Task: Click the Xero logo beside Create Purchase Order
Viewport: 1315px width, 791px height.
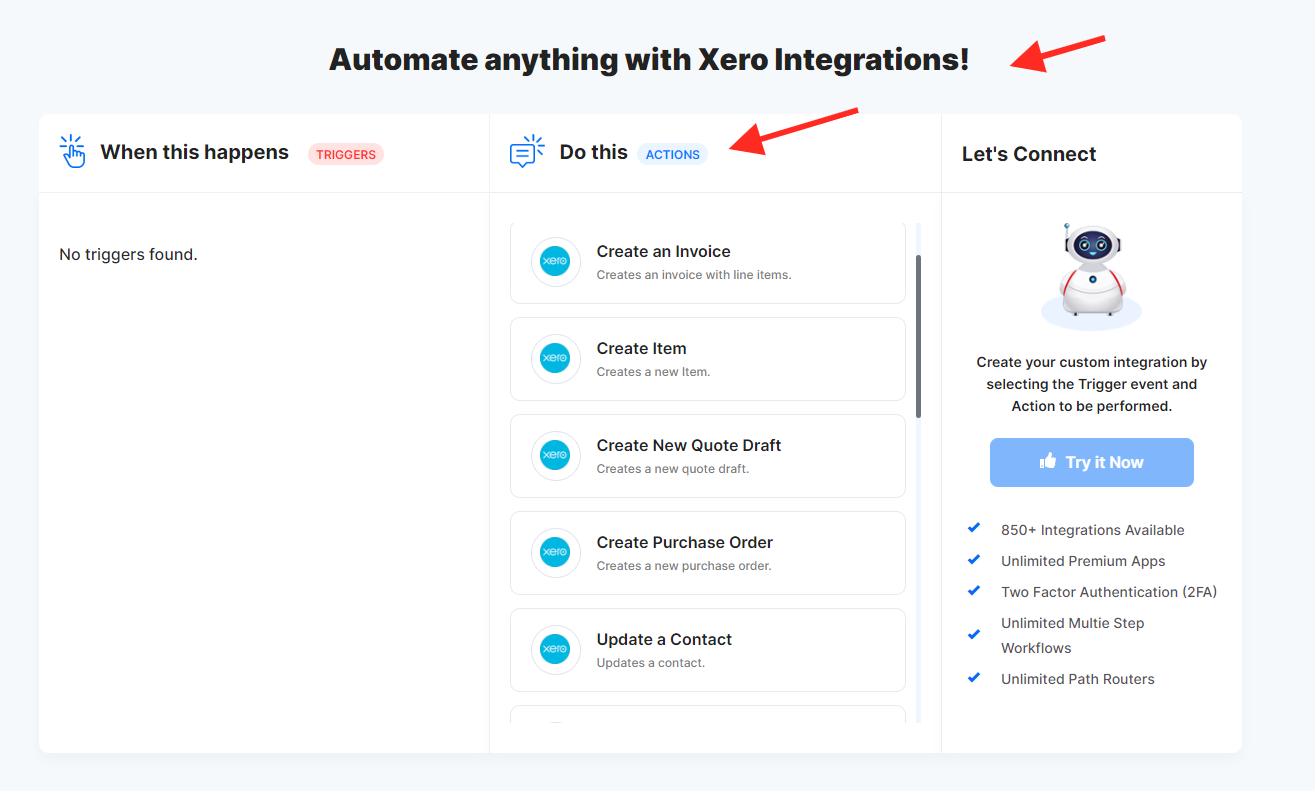Action: point(555,553)
